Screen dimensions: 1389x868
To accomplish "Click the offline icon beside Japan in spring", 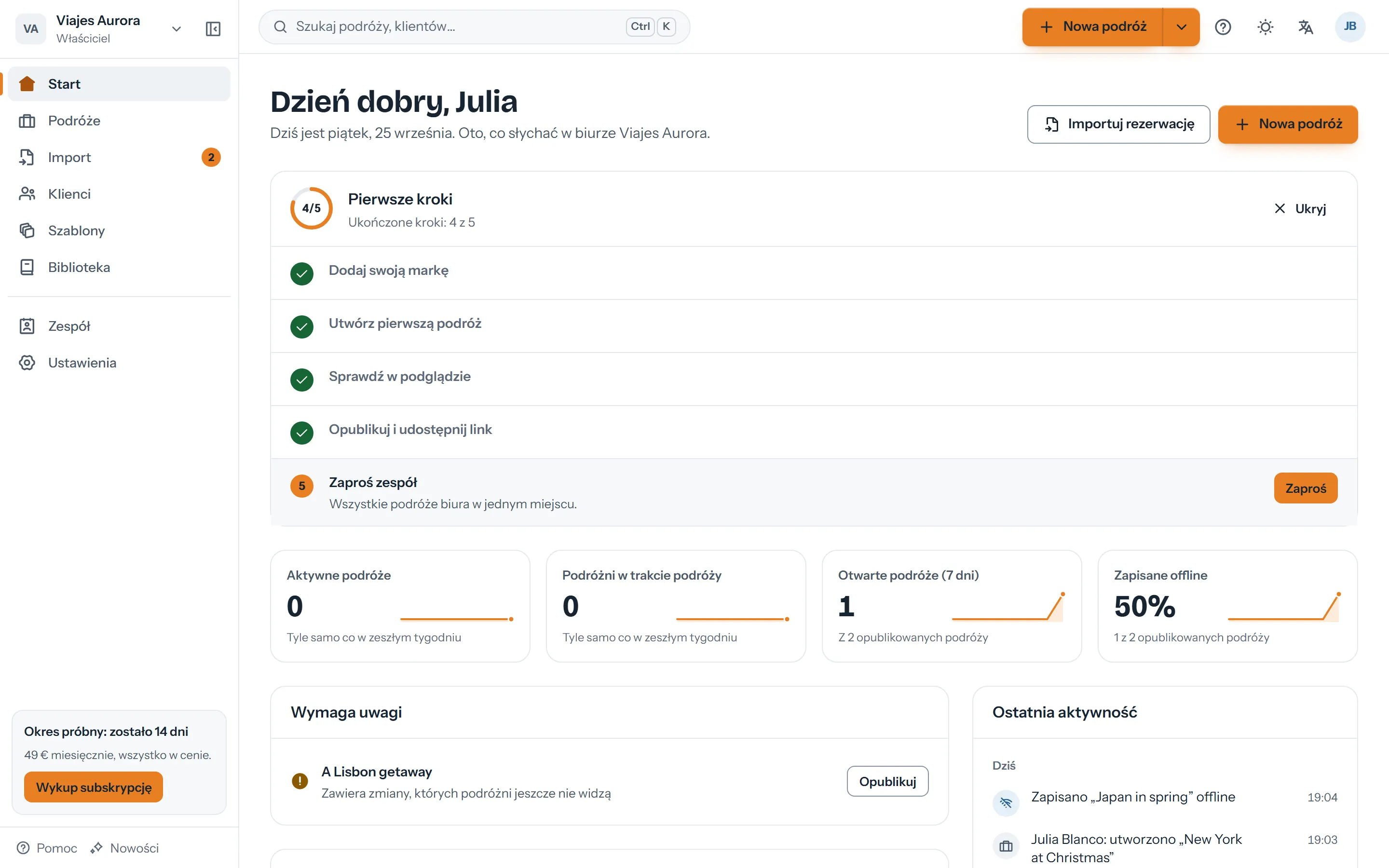I will pyautogui.click(x=1006, y=802).
